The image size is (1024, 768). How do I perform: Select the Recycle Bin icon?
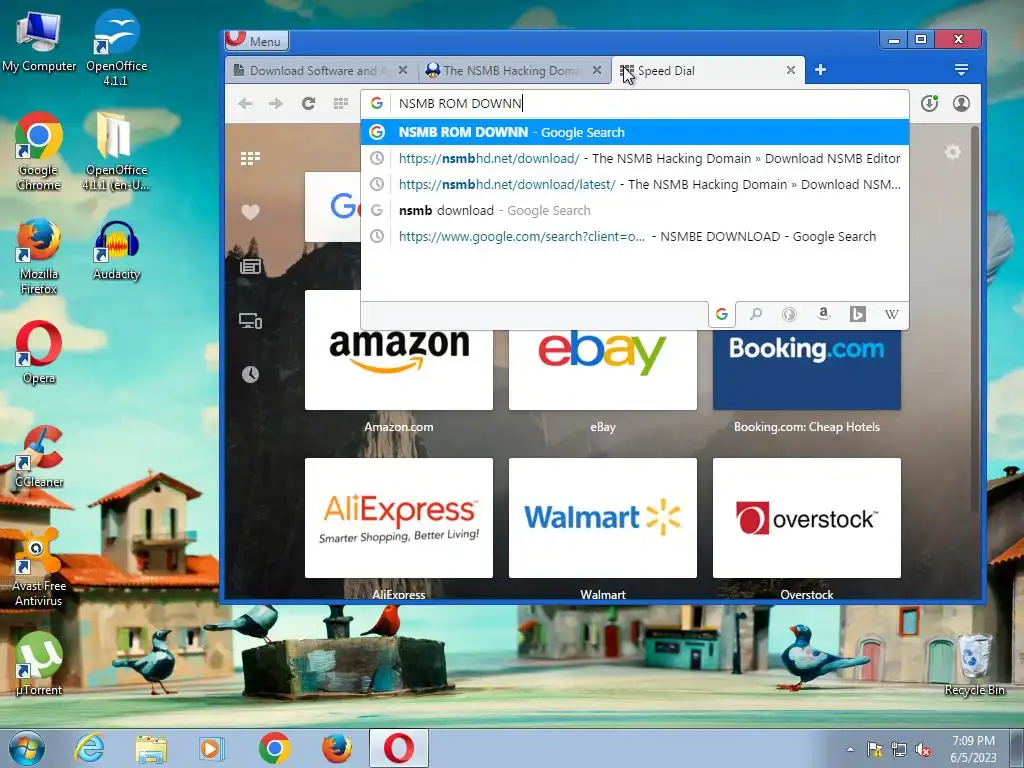click(x=974, y=665)
